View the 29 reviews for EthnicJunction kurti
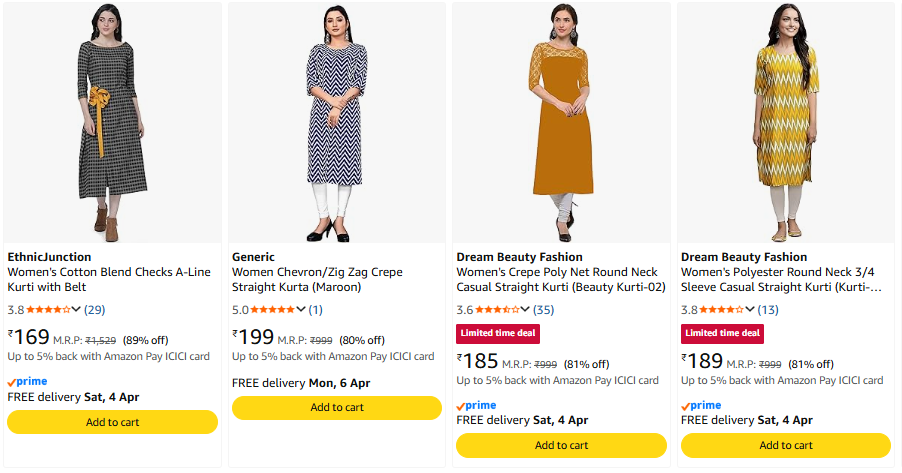This screenshot has height=473, width=902. point(95,309)
